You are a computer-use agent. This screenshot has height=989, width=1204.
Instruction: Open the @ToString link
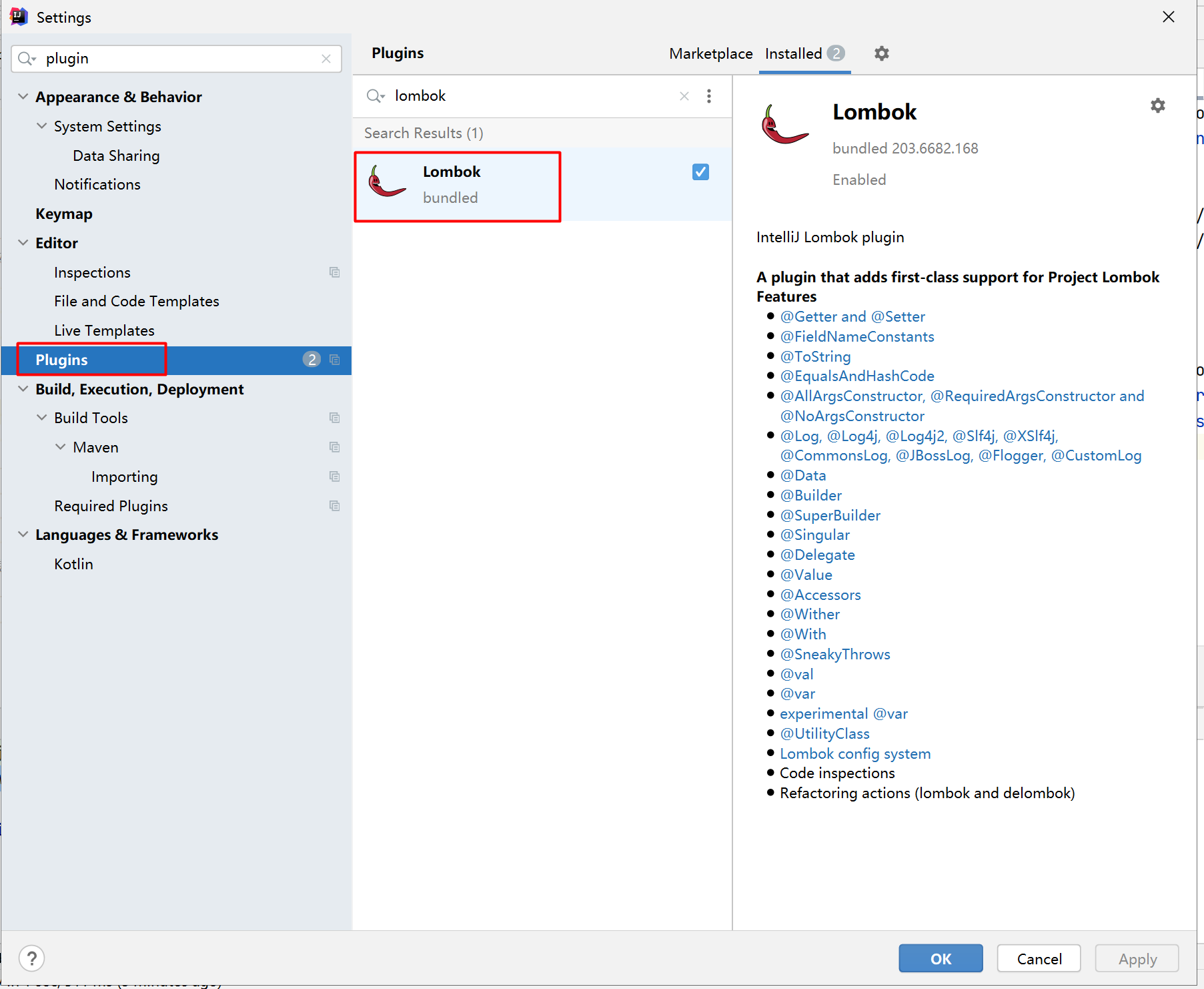816,356
